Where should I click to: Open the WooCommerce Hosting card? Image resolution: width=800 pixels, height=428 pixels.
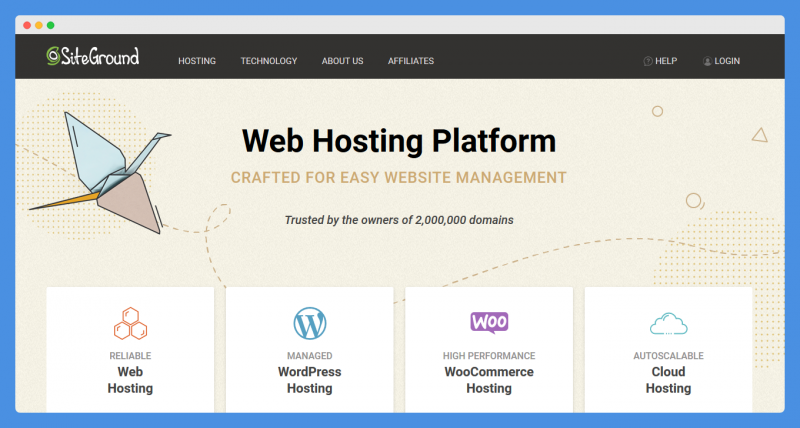489,349
